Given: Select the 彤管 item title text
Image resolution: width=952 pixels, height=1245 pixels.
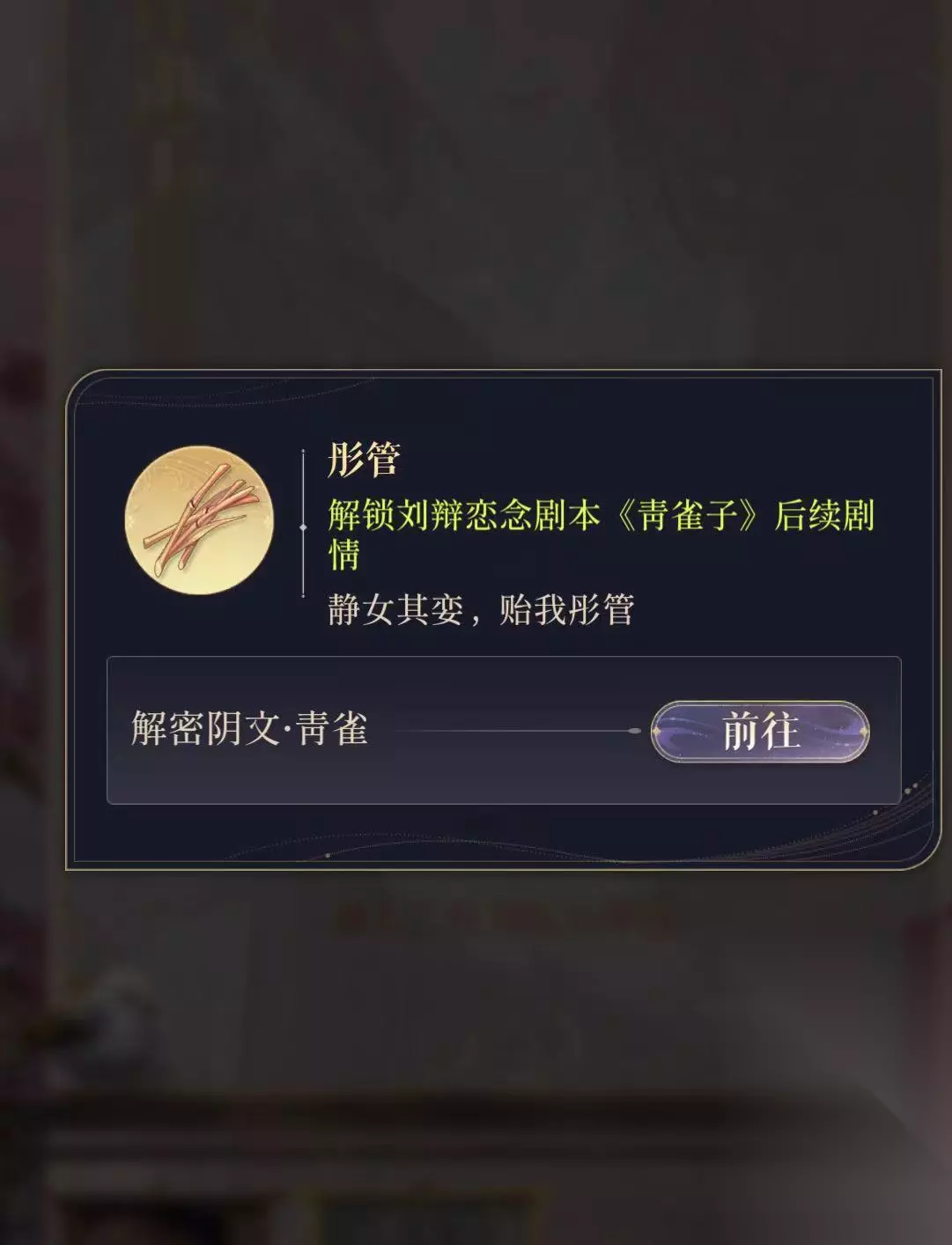Looking at the screenshot, I should [x=364, y=458].
